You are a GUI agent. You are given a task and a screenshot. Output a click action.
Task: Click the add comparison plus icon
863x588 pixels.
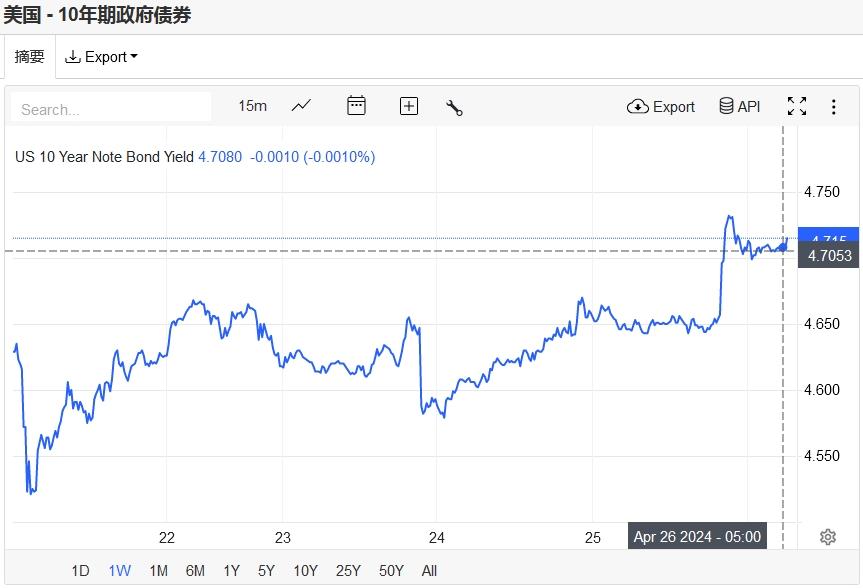tap(409, 106)
